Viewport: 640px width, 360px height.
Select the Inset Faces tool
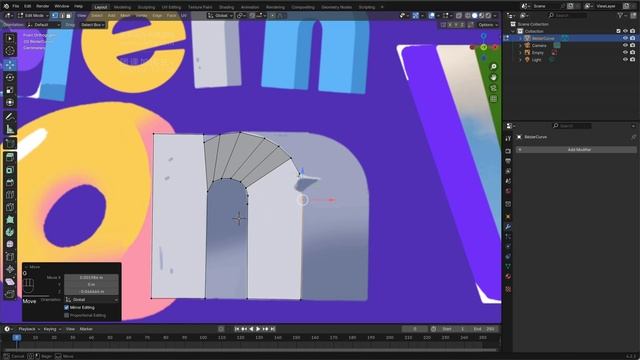[10, 170]
